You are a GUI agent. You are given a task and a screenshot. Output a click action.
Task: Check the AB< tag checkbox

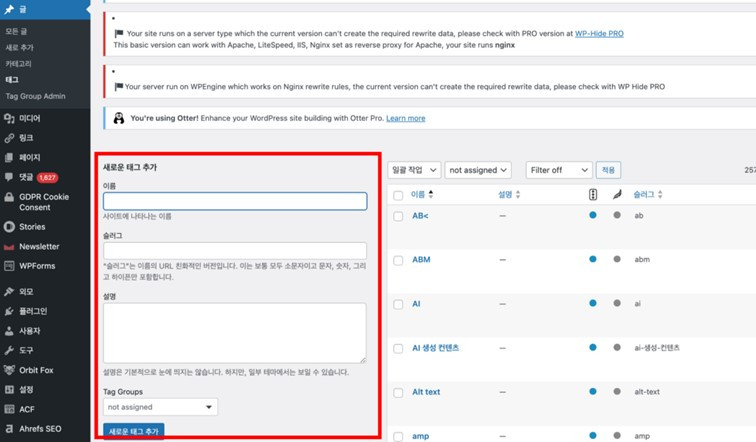(x=398, y=216)
